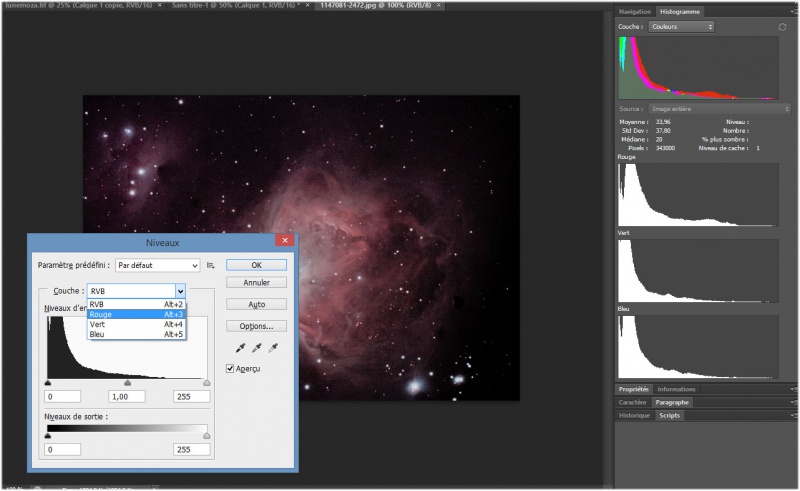Click the input shadow value field showing 0

click(x=62, y=397)
